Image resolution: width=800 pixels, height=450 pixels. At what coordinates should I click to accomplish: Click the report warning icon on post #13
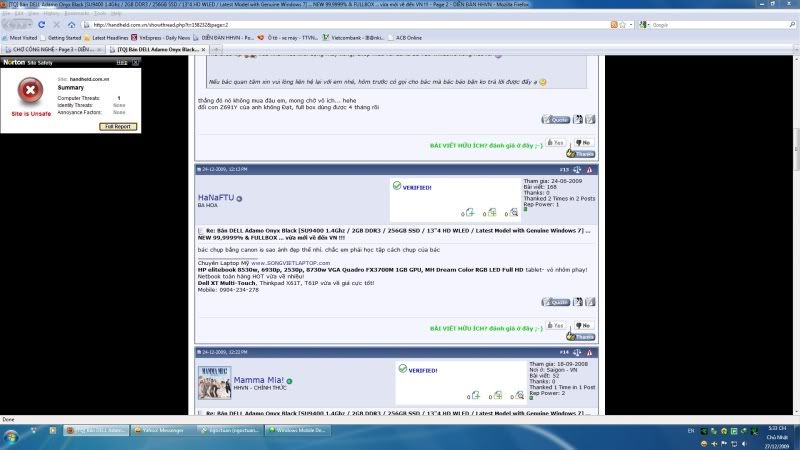coord(589,169)
